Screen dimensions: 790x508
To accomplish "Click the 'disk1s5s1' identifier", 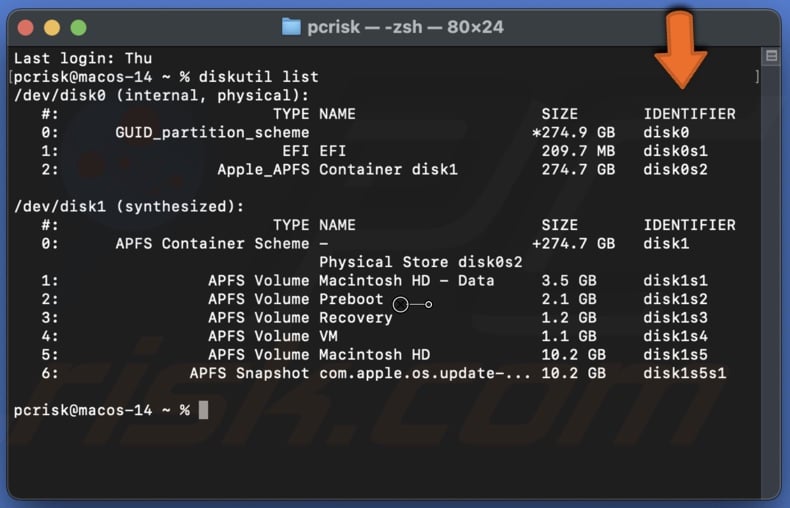I will [685, 373].
